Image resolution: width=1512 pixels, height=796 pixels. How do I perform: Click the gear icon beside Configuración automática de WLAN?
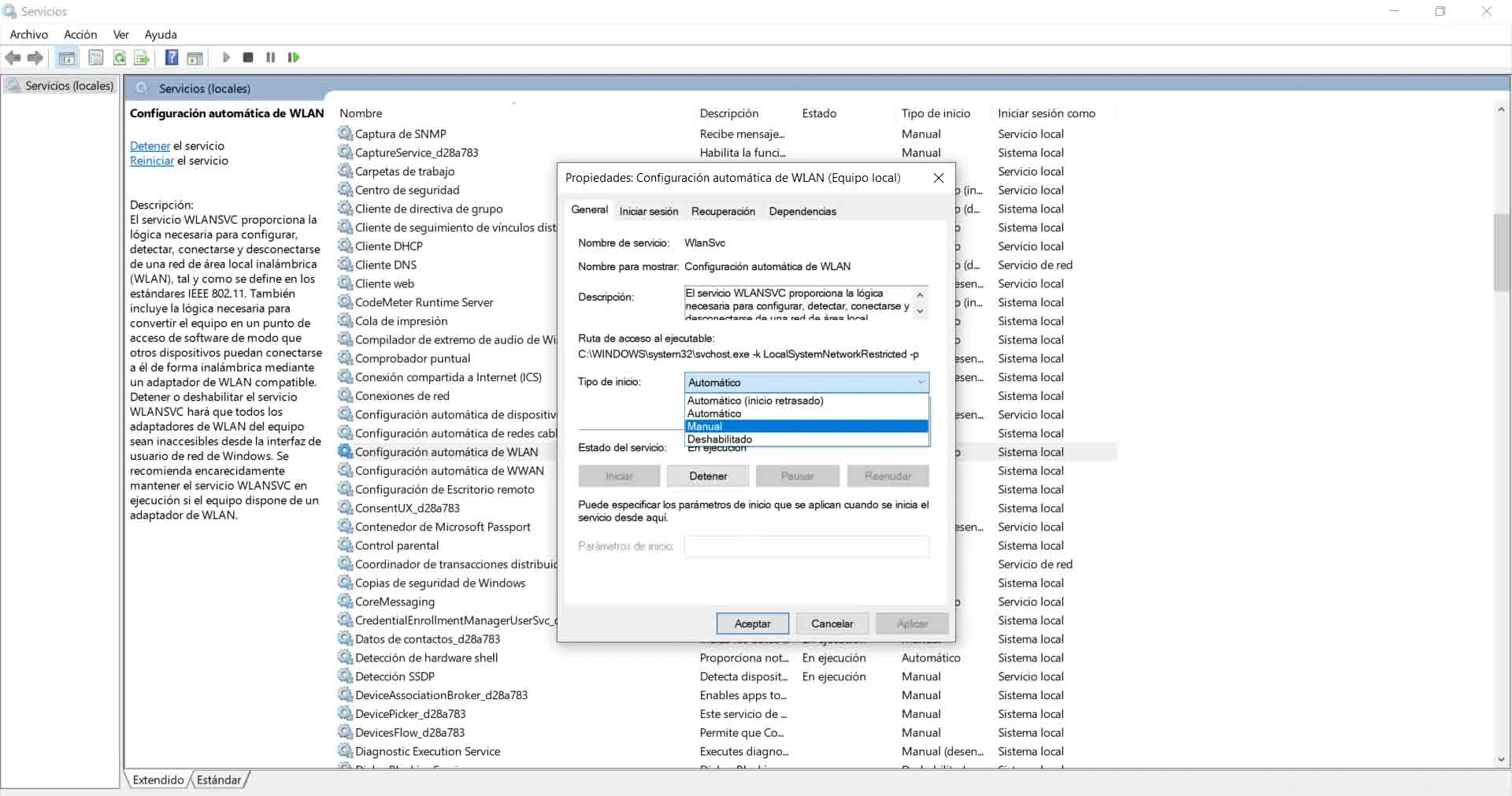click(345, 452)
